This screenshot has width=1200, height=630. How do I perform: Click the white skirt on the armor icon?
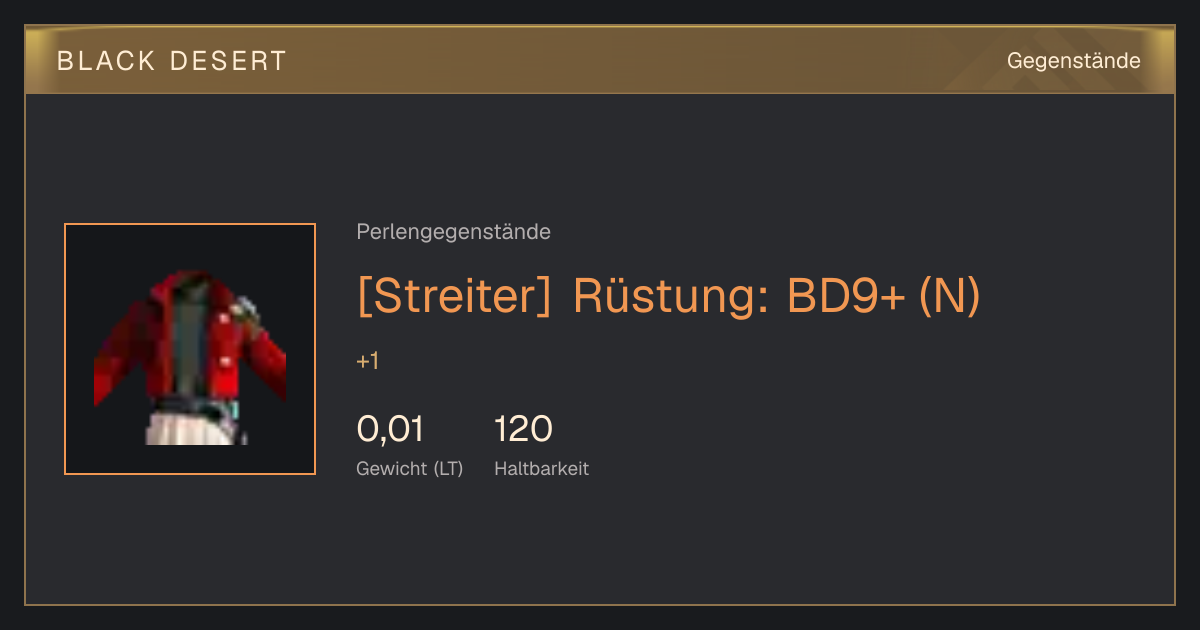point(193,427)
